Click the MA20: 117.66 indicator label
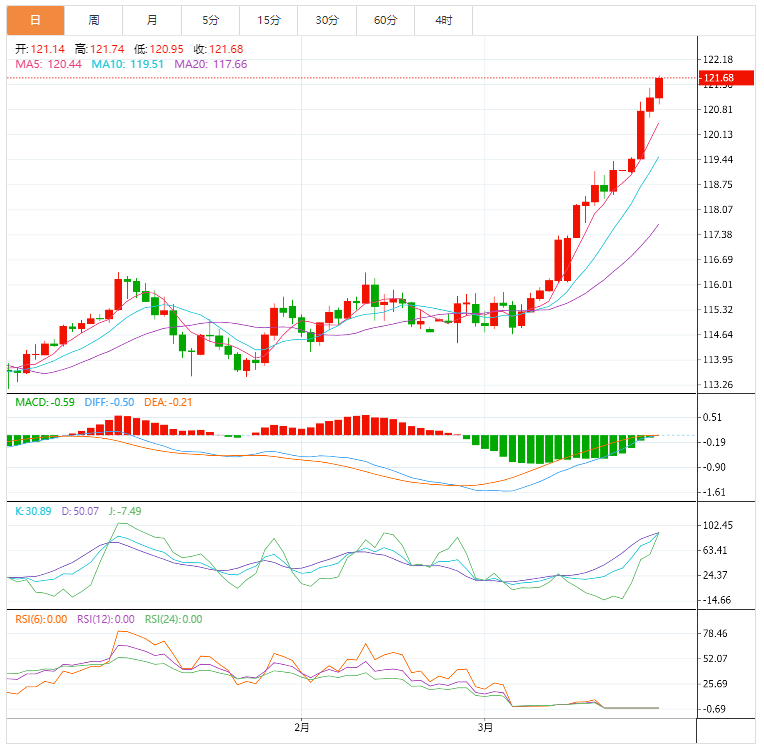This screenshot has height=750, width=764. [x=210, y=64]
